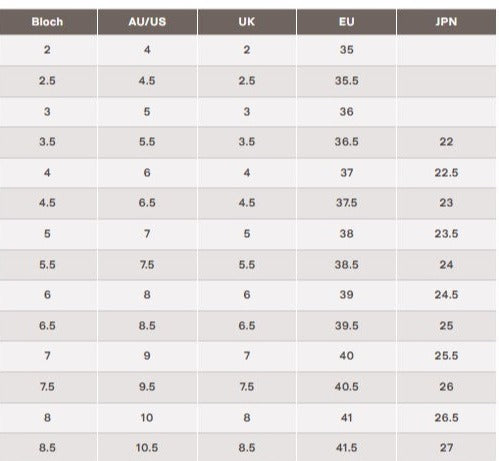This screenshot has height=461, width=499.
Task: Select the EU column header
Action: pyautogui.click(x=346, y=22)
